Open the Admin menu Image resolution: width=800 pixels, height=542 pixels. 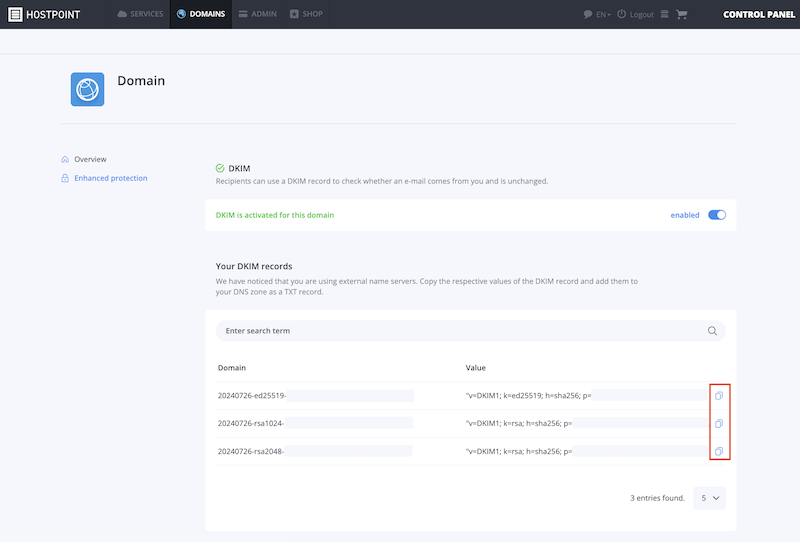(x=258, y=14)
